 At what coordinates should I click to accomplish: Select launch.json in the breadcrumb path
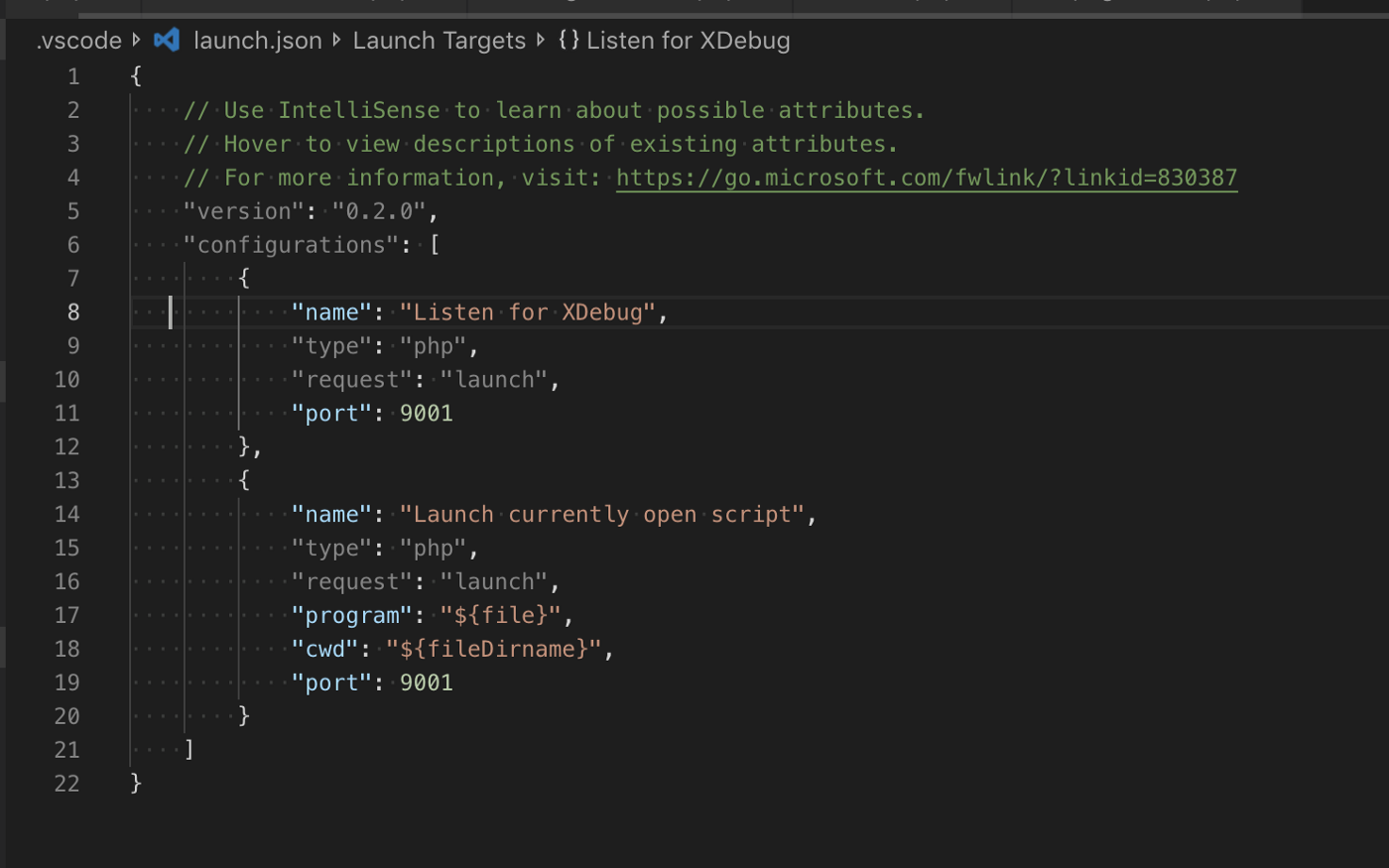[257, 41]
